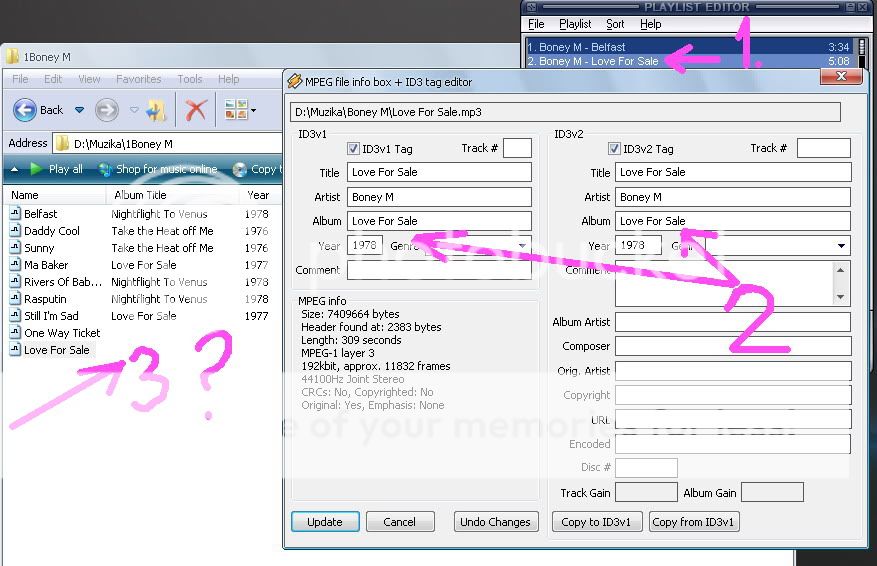Click the music file icon beside Ma Baker

click(15, 265)
